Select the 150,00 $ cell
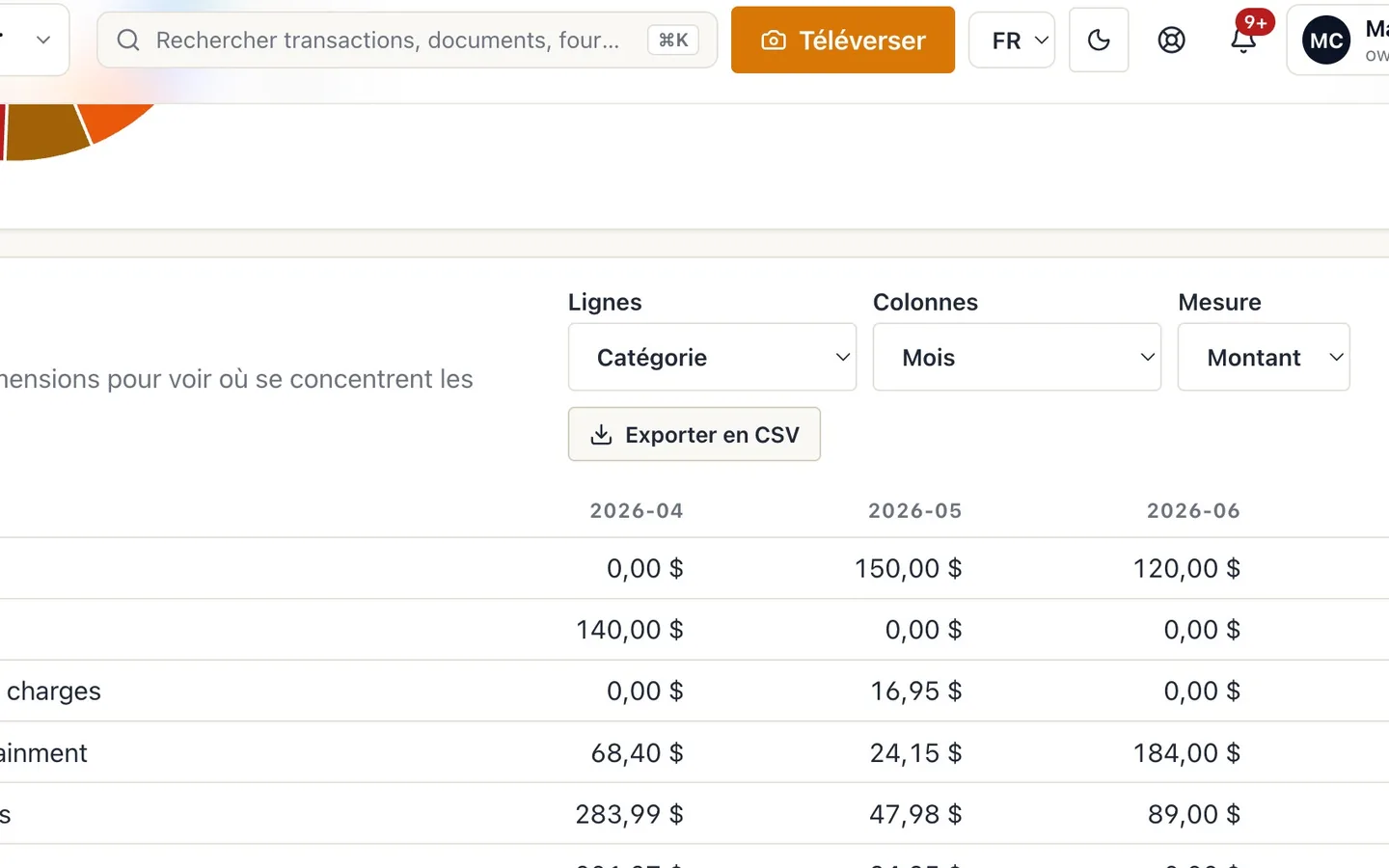The image size is (1389, 868). coord(908,568)
